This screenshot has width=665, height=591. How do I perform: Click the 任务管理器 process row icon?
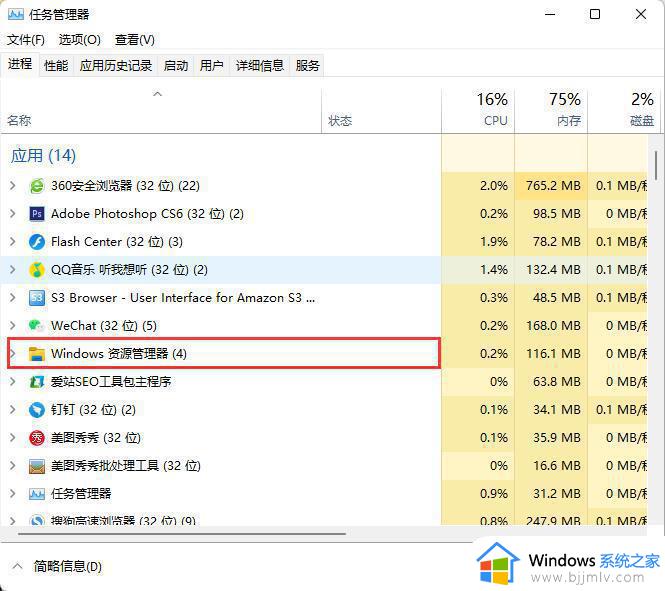pyautogui.click(x=37, y=493)
